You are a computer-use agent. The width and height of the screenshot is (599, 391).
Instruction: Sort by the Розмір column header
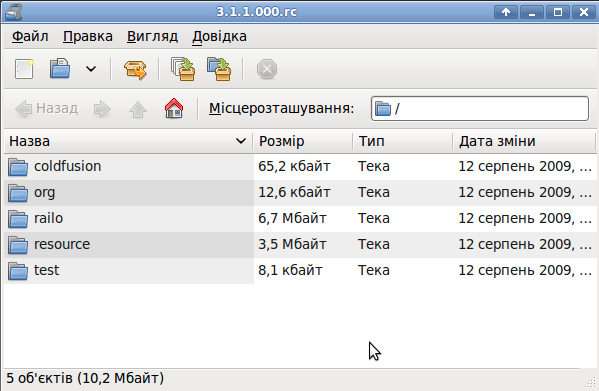point(303,141)
